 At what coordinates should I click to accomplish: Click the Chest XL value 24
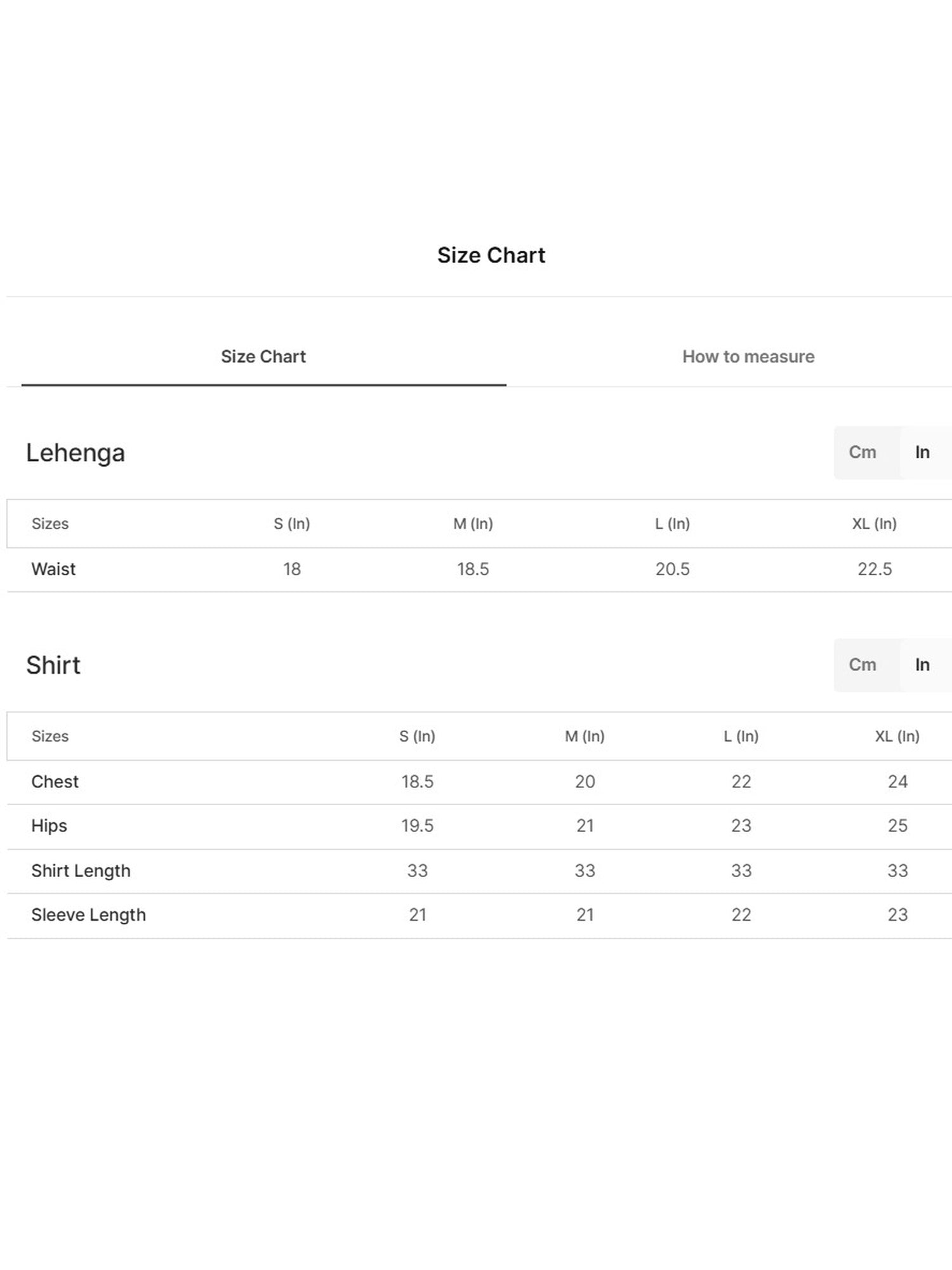point(897,782)
